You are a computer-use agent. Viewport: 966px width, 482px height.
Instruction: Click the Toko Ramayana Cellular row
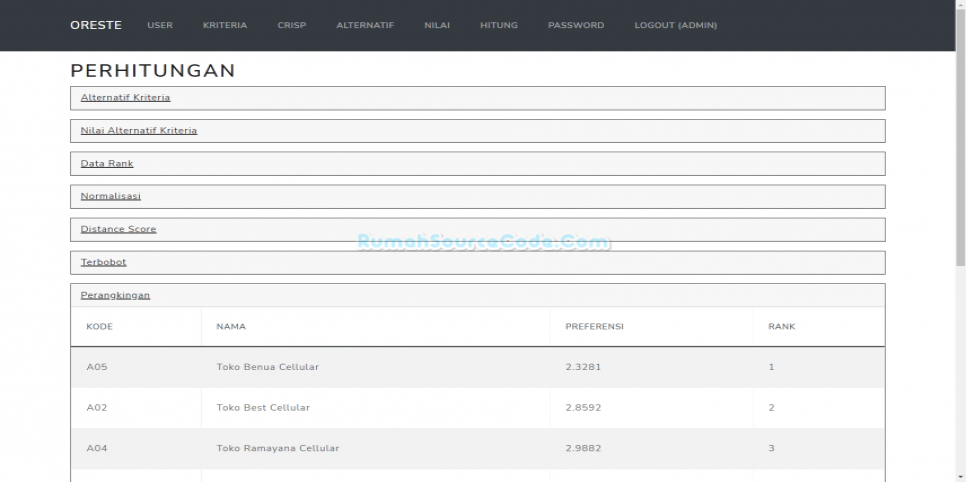click(277, 449)
